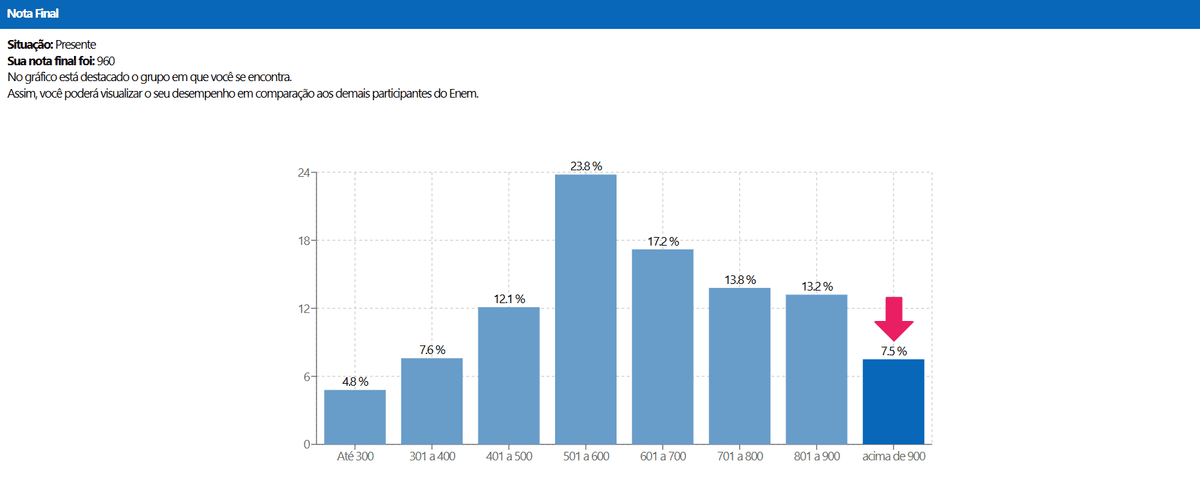Image resolution: width=1200 pixels, height=482 pixels.
Task: Select the dark blue "acima de 900" bar
Action: (893, 402)
